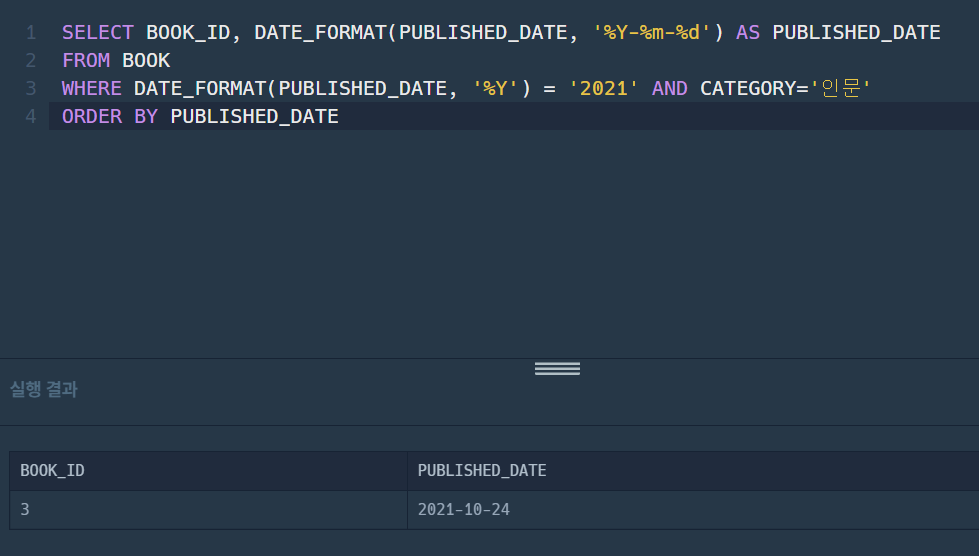The height and width of the screenshot is (556, 979).
Task: Click the '%Y-%m-%d' format string
Action: click(652, 32)
